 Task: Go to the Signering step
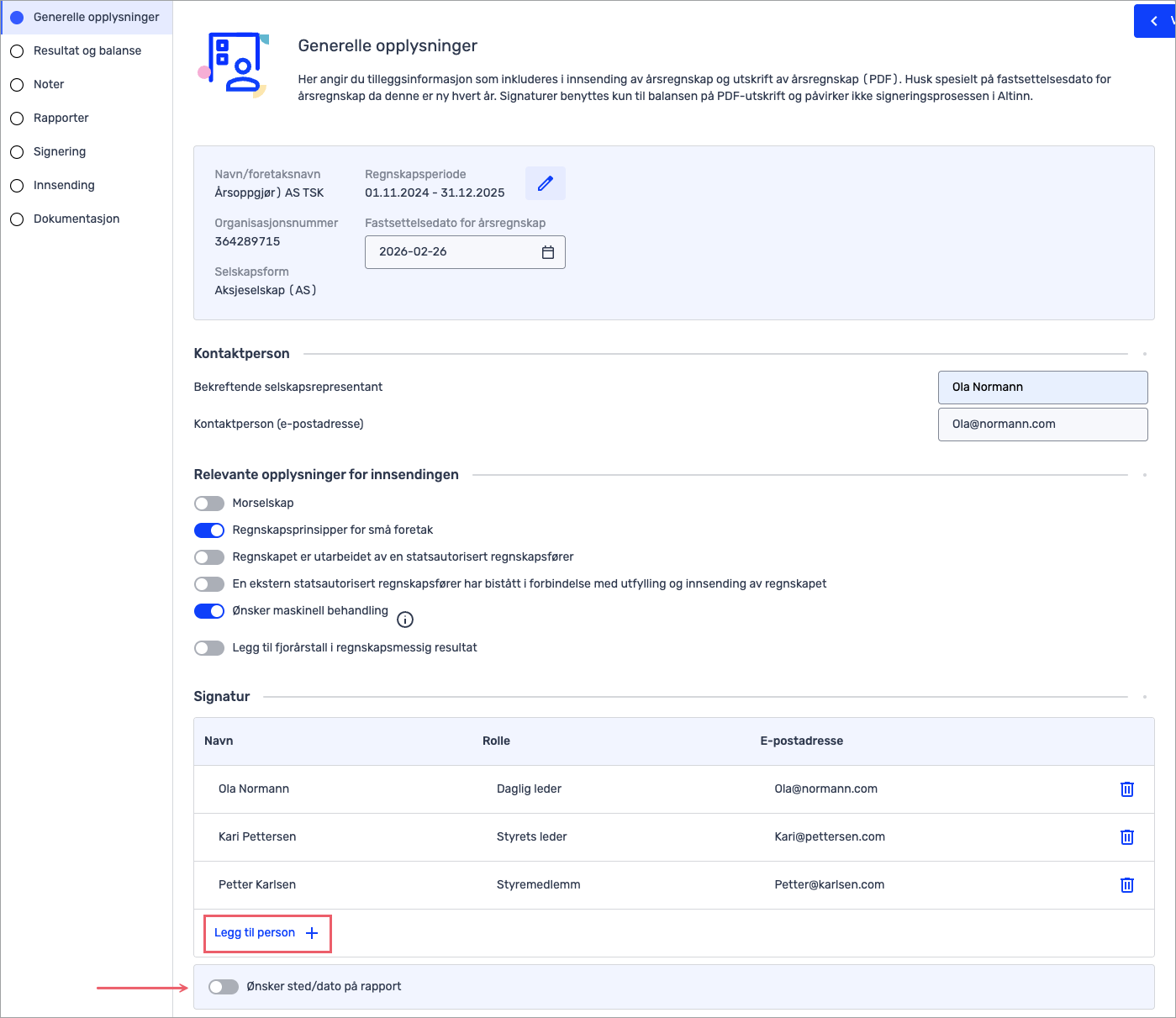60,152
